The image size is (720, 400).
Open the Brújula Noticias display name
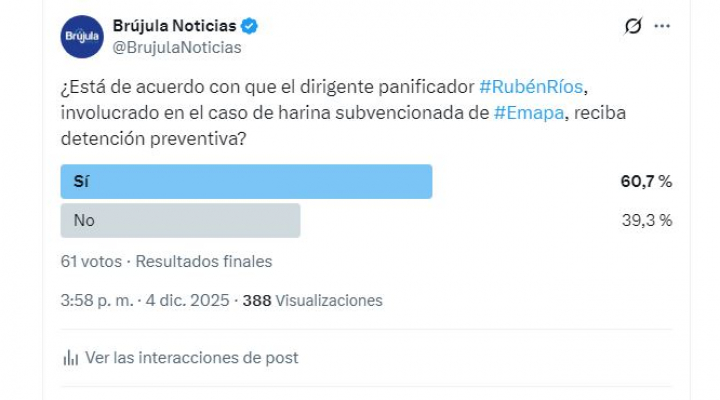[174, 26]
